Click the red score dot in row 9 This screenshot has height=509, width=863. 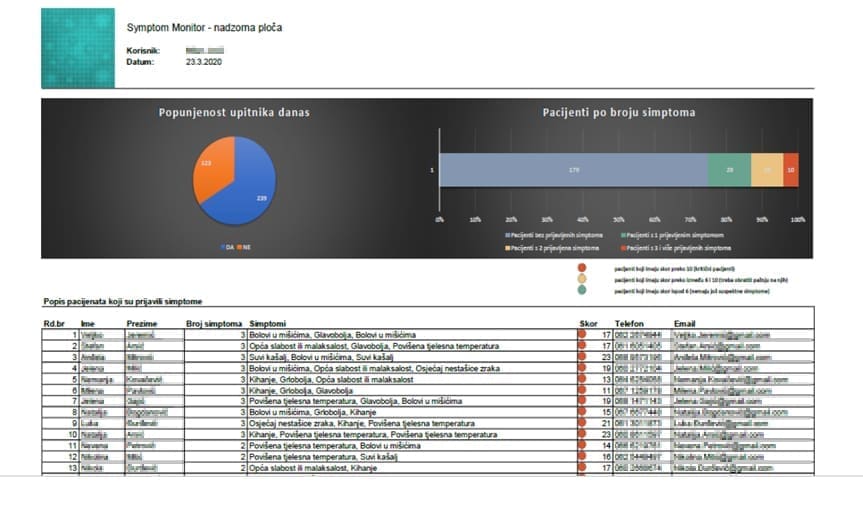pyautogui.click(x=583, y=424)
